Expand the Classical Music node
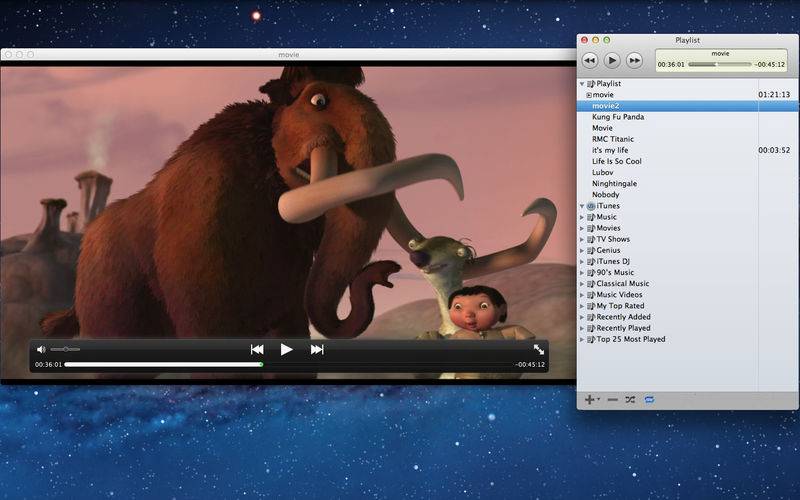Image resolution: width=800 pixels, height=500 pixels. click(x=582, y=284)
